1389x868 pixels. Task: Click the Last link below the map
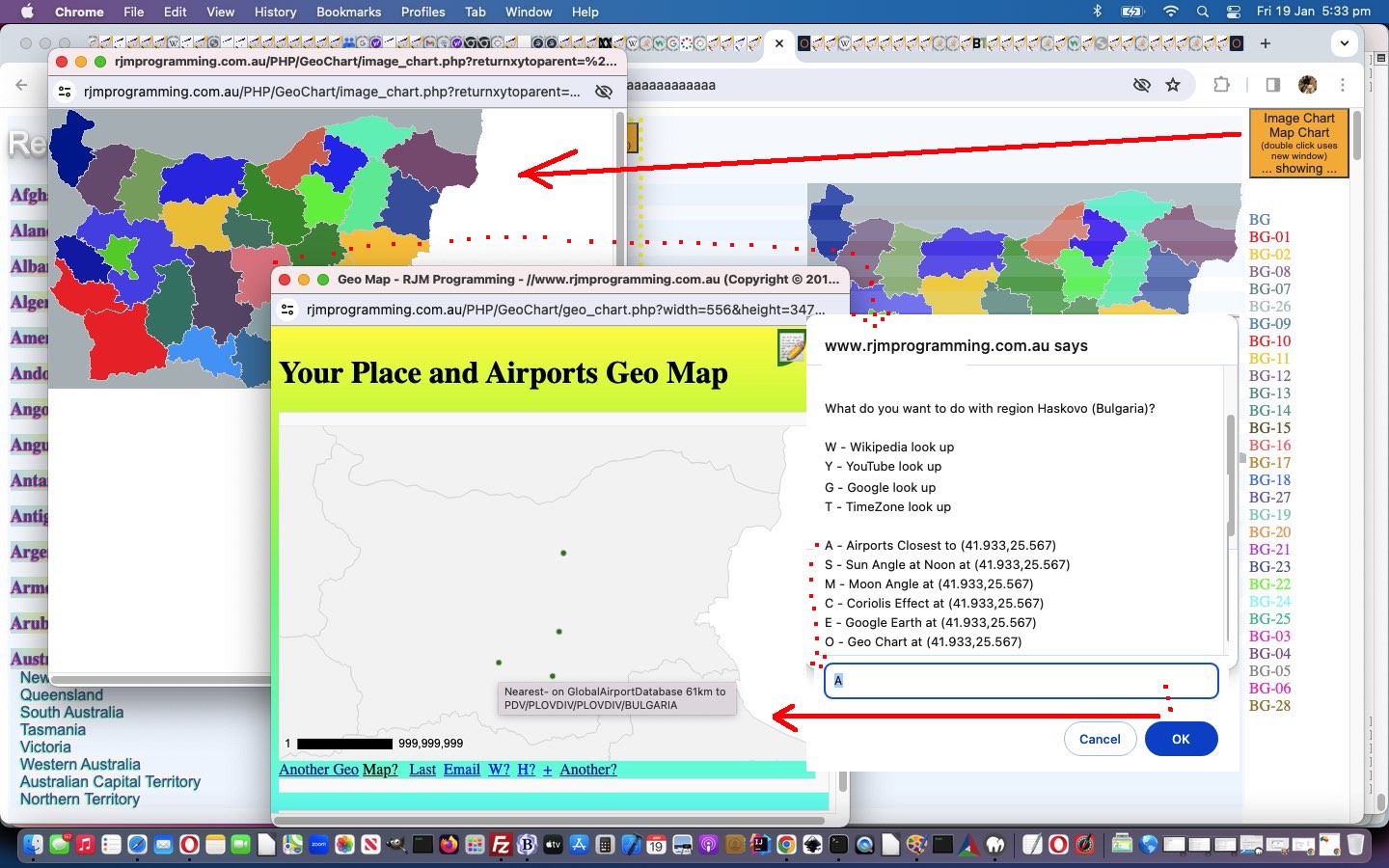[x=422, y=769]
